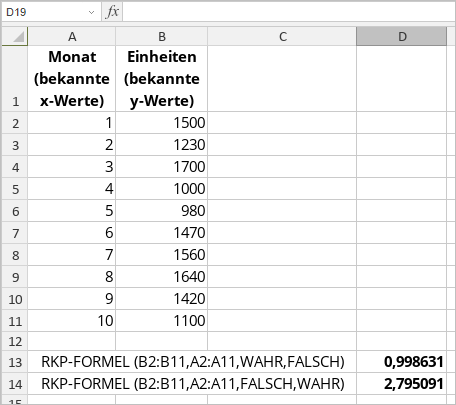Click the select-all triangle at grid corner
The width and height of the screenshot is (456, 405).
click(x=15, y=36)
